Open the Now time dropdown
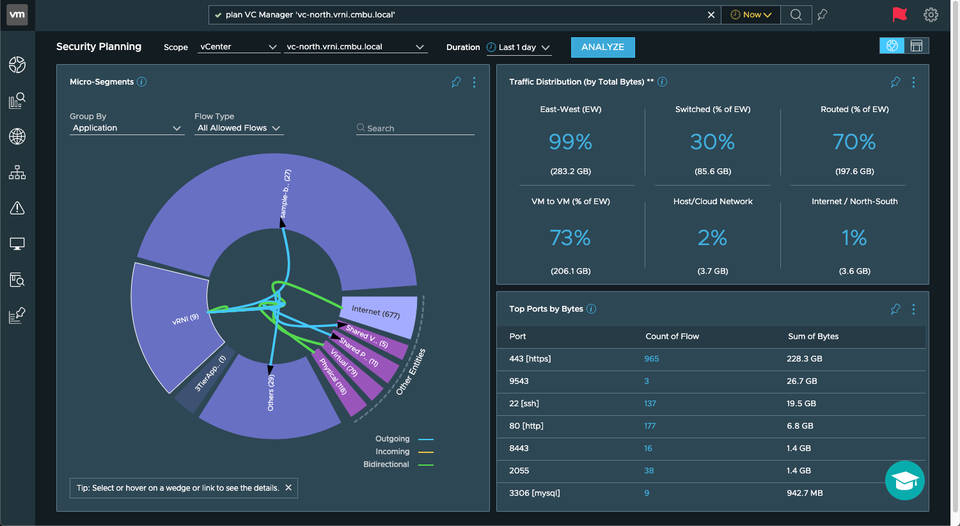Screen dimensions: 960x526 [751, 15]
